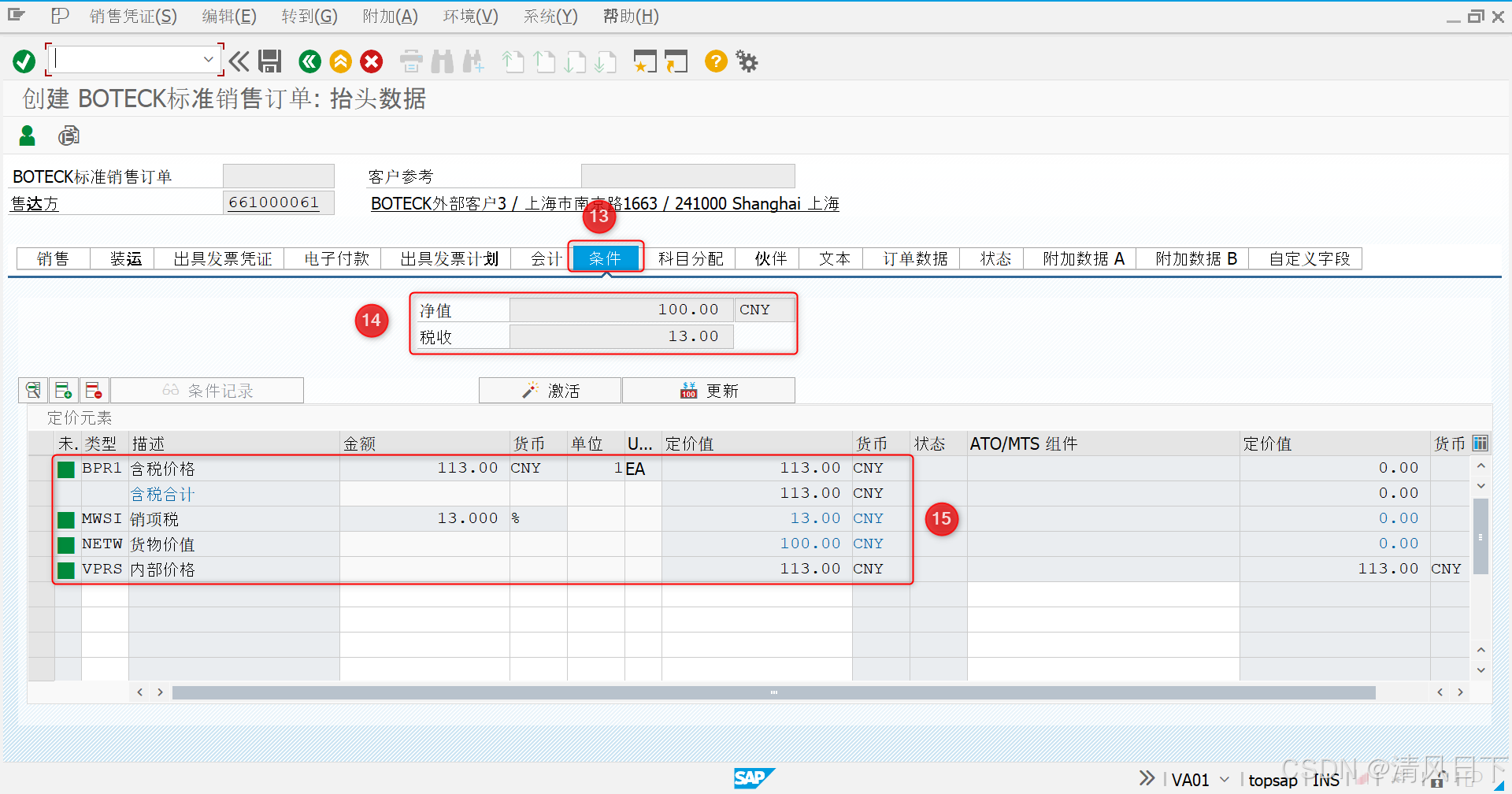Image resolution: width=1512 pixels, height=794 pixels.
Task: Click the Previous Page icon
Action: coord(544,61)
